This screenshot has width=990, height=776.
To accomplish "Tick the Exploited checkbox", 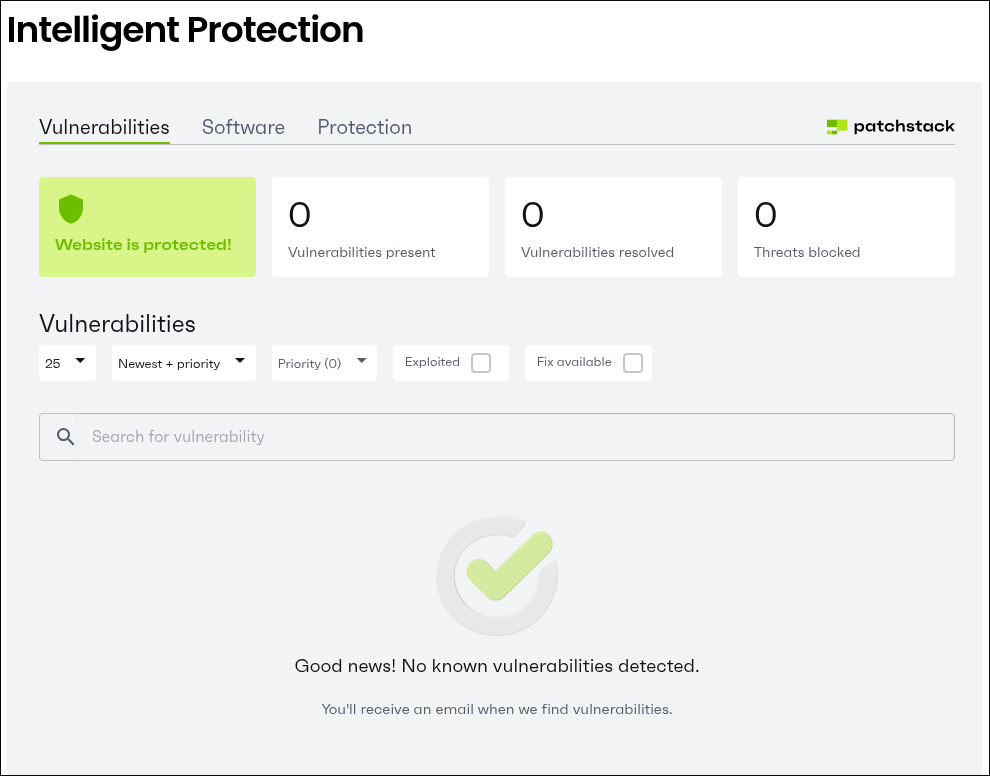I will point(481,363).
